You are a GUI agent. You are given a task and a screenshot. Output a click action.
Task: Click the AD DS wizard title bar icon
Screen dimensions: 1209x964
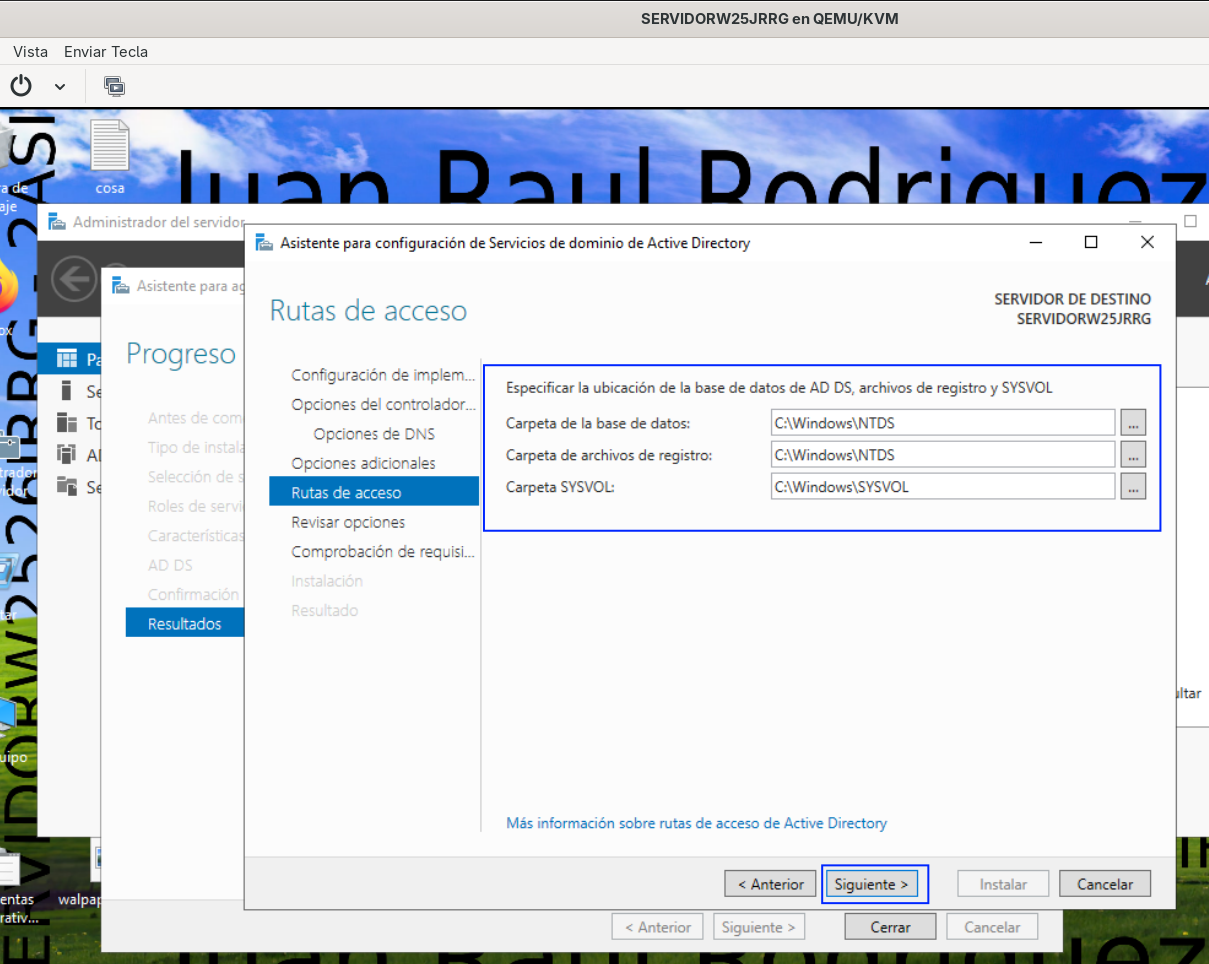pos(264,243)
